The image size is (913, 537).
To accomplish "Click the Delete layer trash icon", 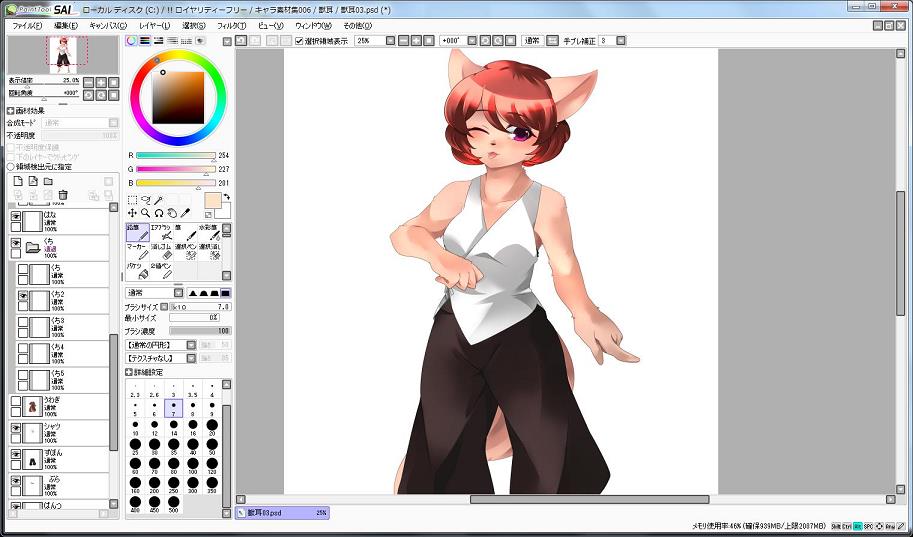I will click(63, 195).
